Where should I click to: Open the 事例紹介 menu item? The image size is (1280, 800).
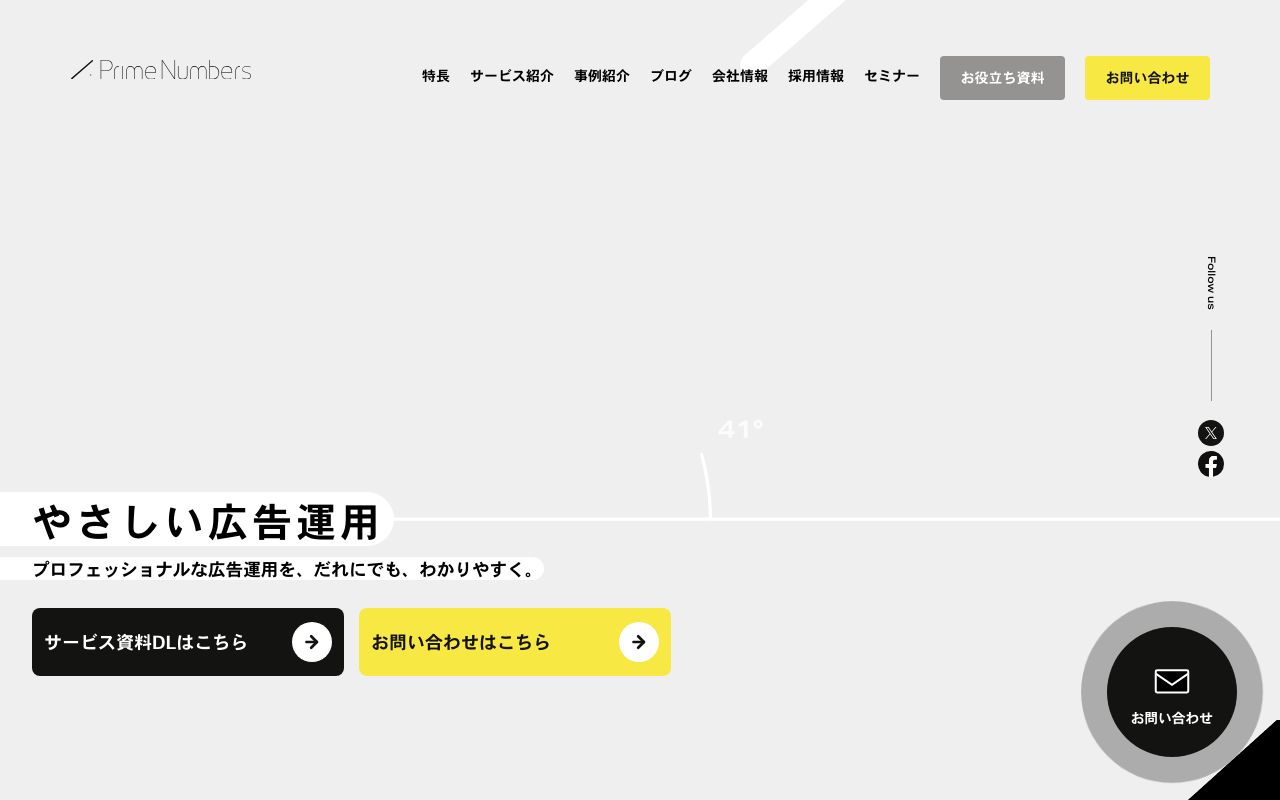602,76
